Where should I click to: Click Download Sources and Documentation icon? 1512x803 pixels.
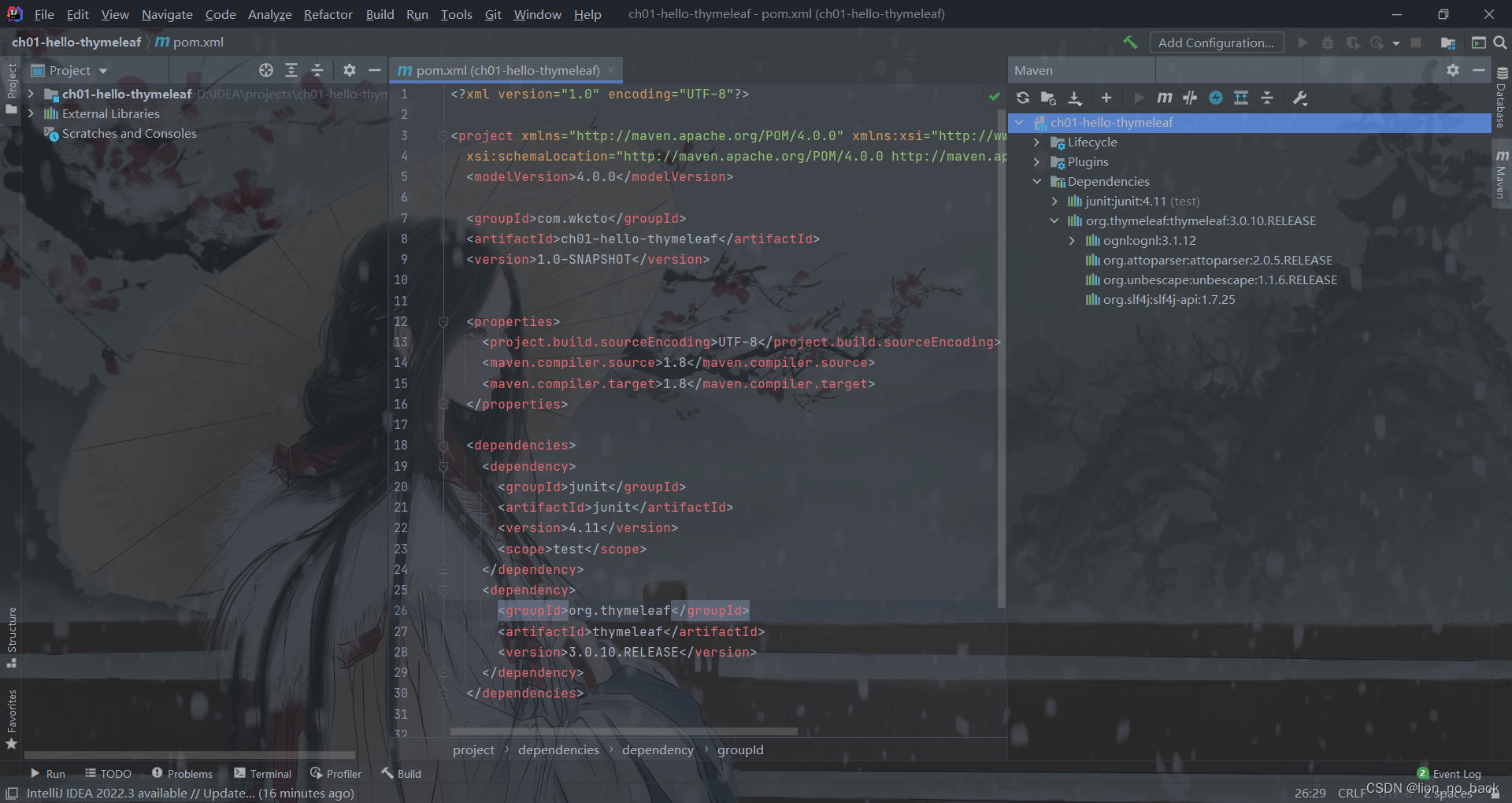click(x=1074, y=98)
